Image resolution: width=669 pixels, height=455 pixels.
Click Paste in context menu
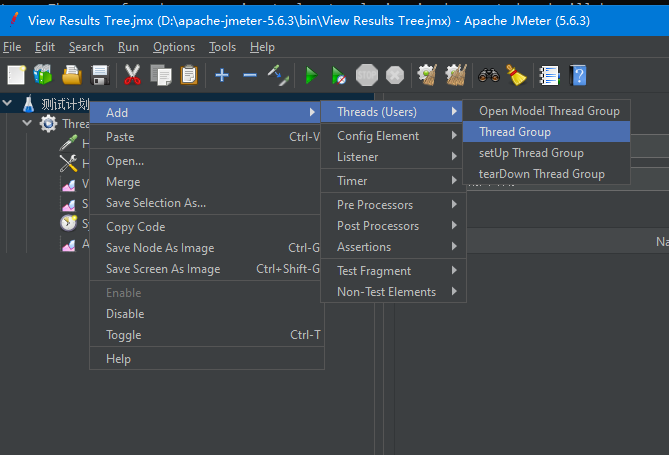tap(205, 137)
